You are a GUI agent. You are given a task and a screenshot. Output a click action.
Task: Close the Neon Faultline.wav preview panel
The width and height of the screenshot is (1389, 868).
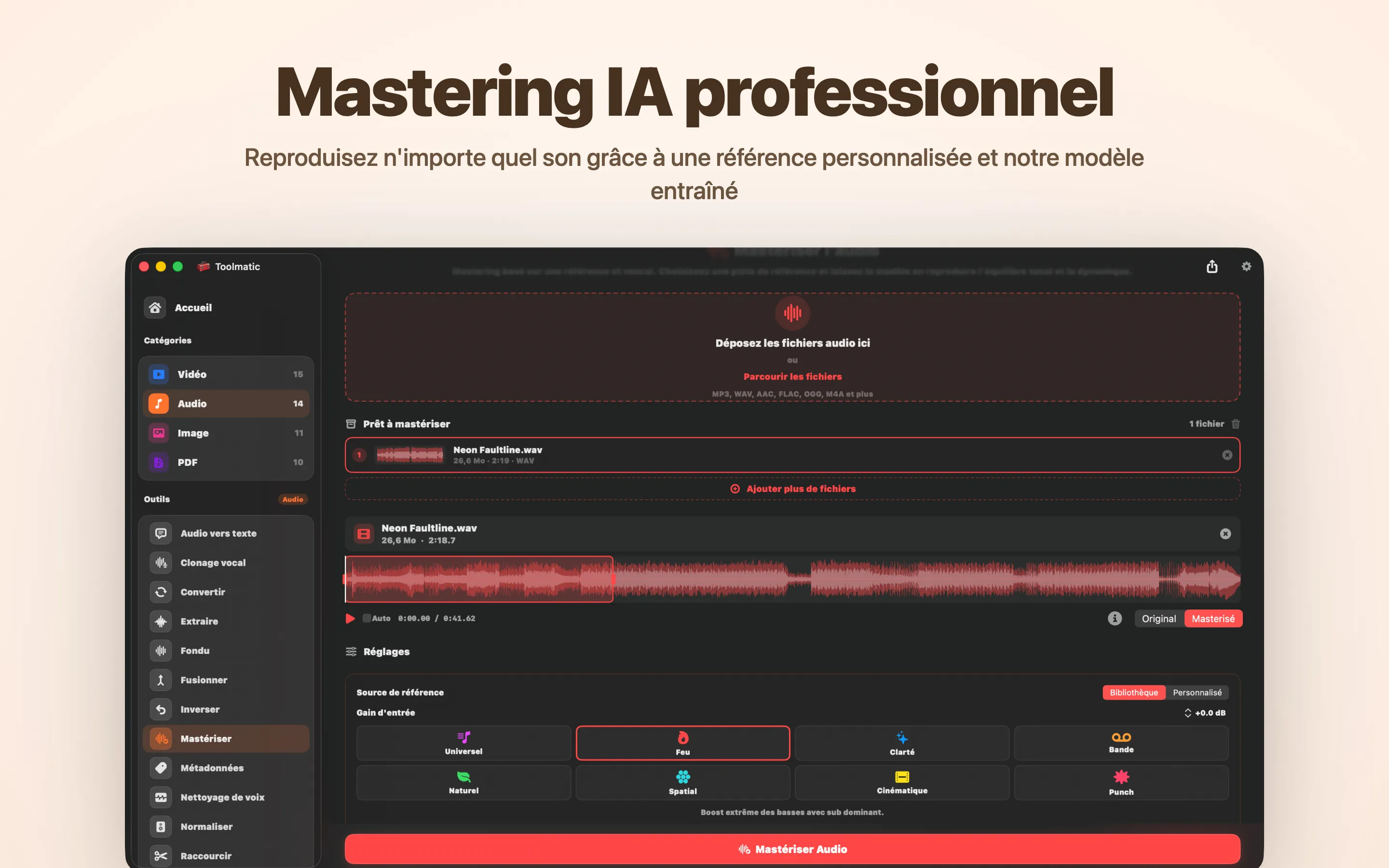coord(1226,534)
